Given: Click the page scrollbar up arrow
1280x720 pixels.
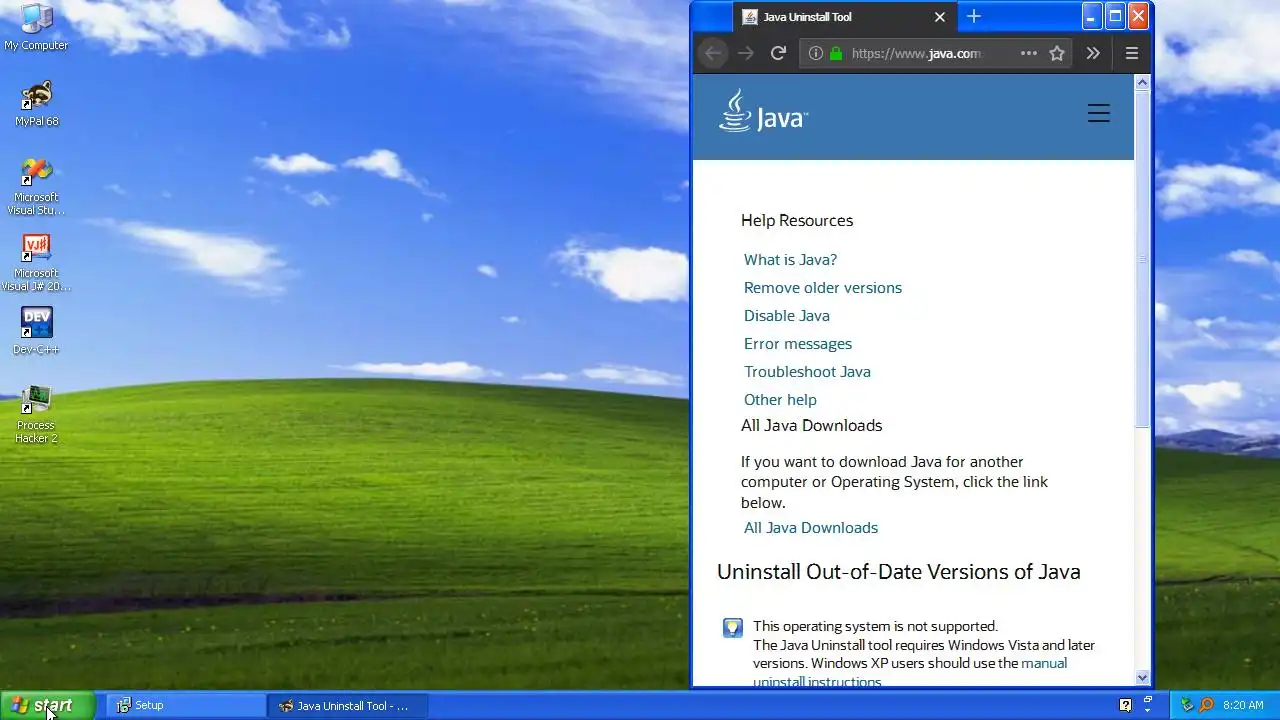Looking at the screenshot, I should pyautogui.click(x=1143, y=83).
